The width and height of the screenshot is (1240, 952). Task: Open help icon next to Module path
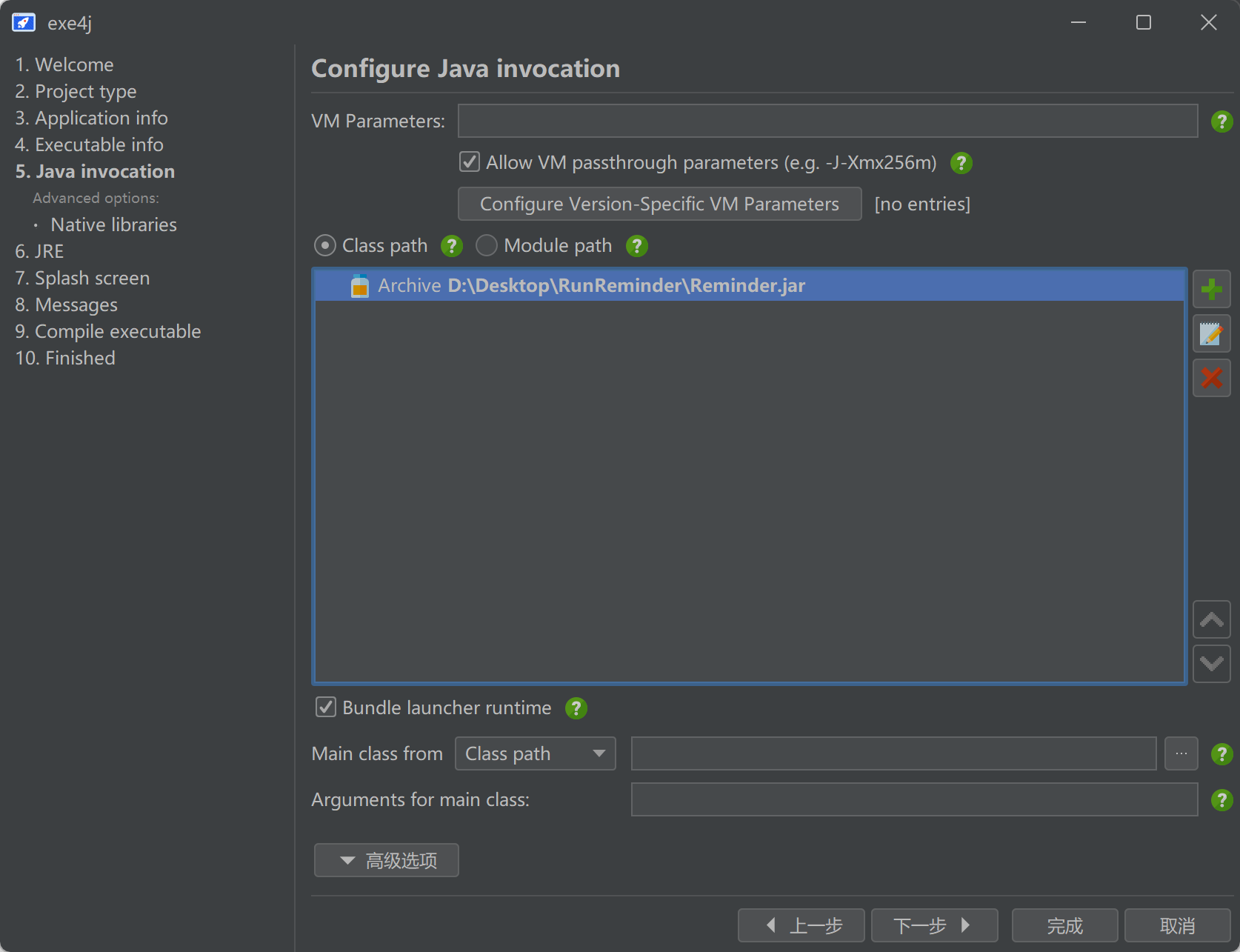pyautogui.click(x=636, y=246)
